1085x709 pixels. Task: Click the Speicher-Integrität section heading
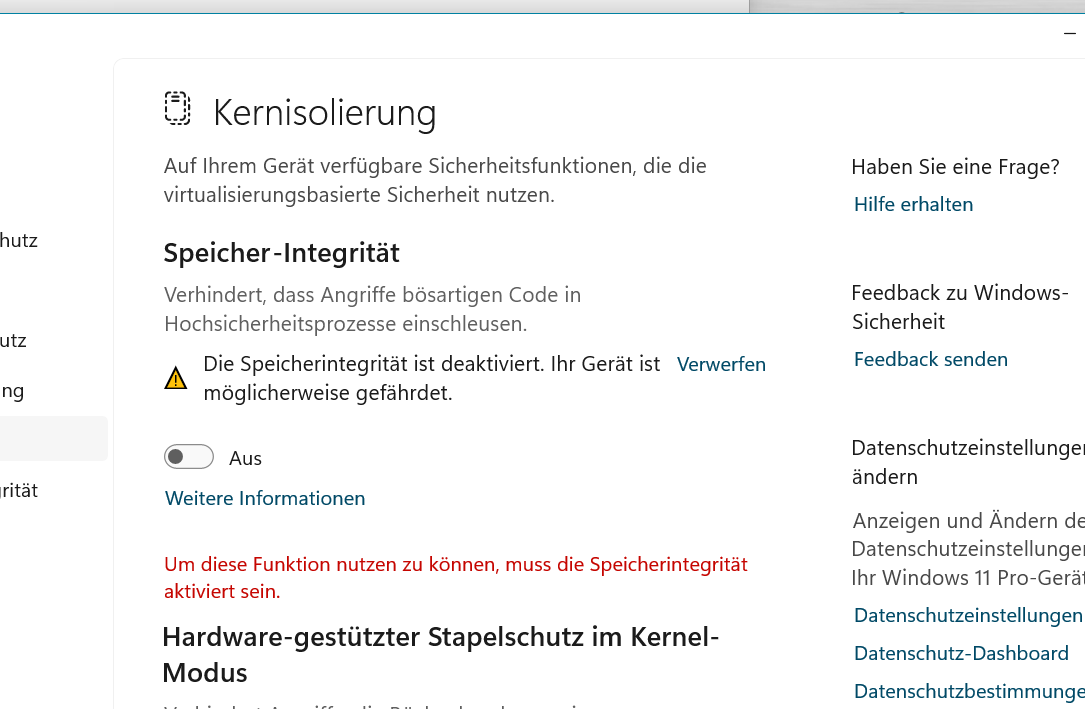pos(281,253)
